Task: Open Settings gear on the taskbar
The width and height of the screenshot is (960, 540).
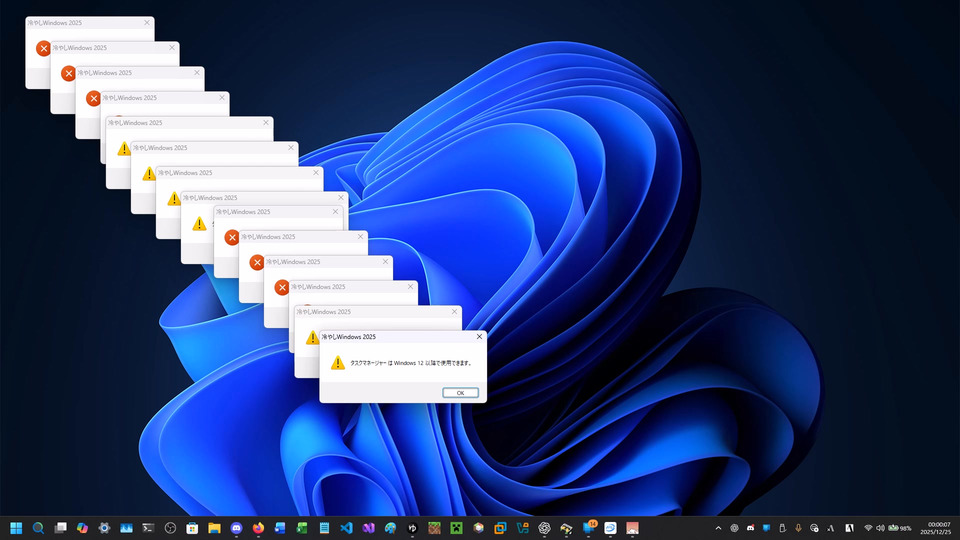Action: (104, 528)
